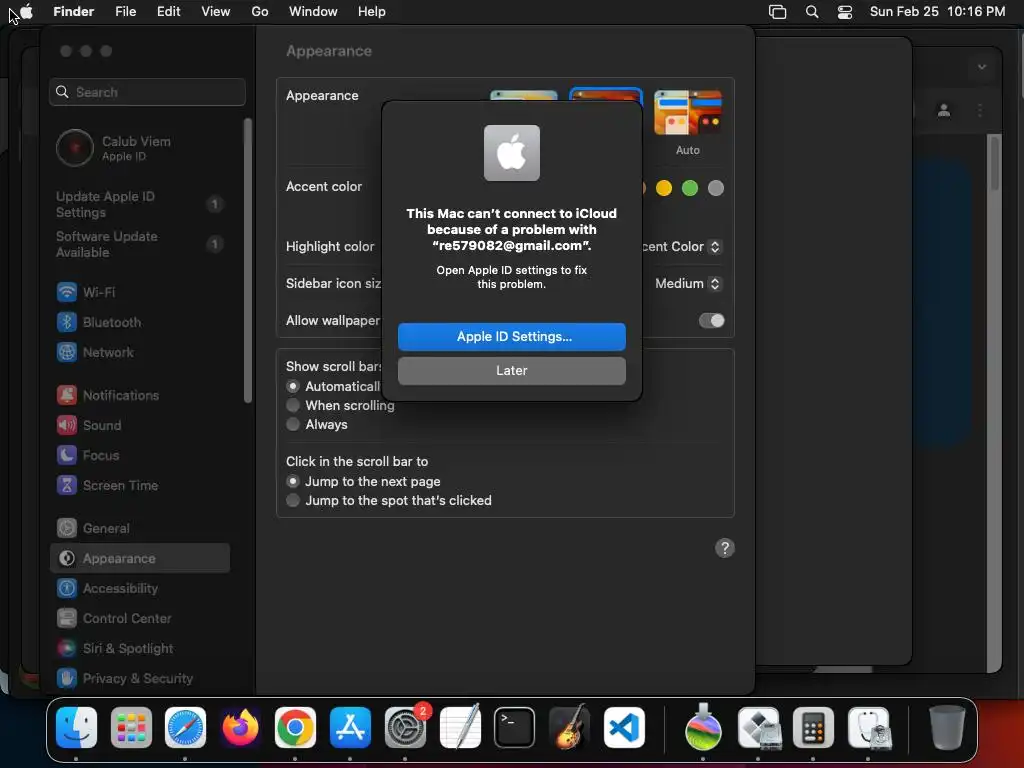Pick the yellow accent color
The image size is (1024, 768).
click(x=664, y=188)
